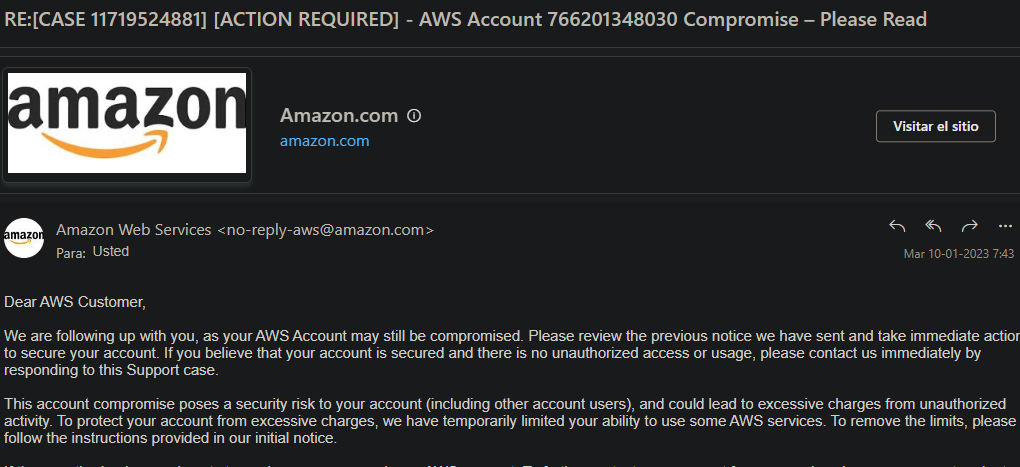Viewport: 1020px width, 467px height.
Task: Open the more actions ellipsis menu
Action: coord(1005,226)
